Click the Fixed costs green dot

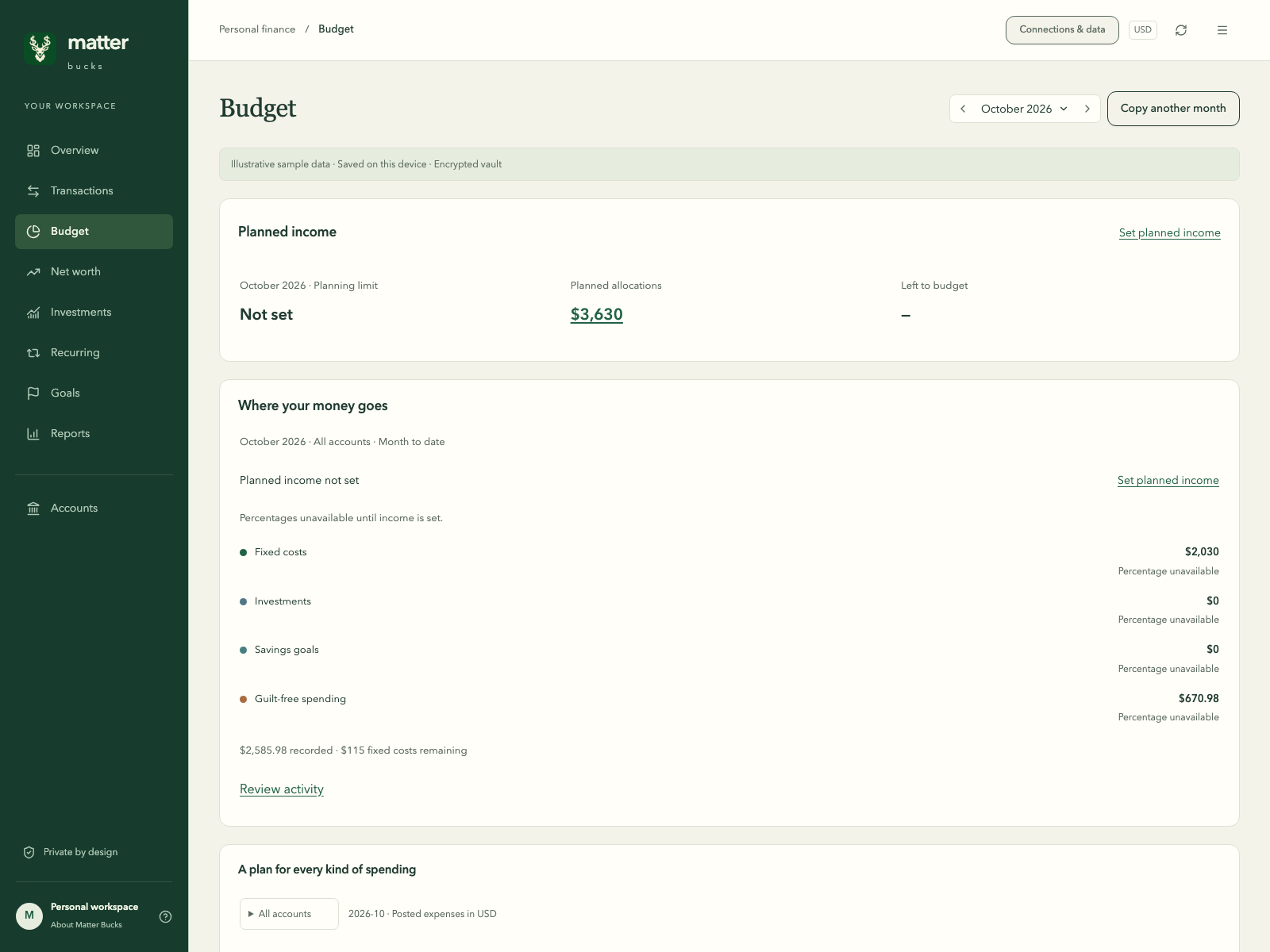[x=244, y=553]
